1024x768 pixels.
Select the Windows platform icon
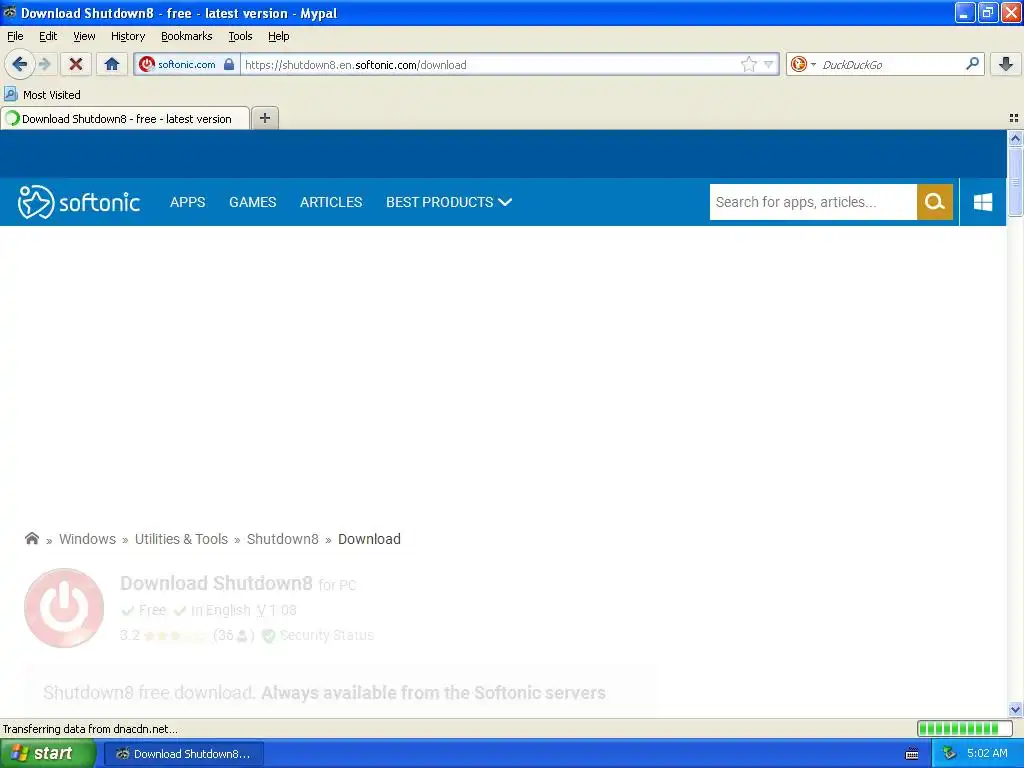click(983, 202)
